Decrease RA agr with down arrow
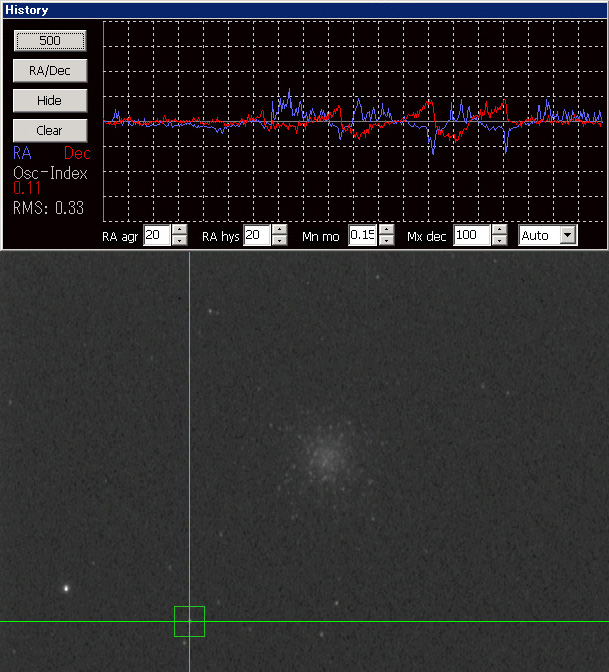 tap(180, 240)
